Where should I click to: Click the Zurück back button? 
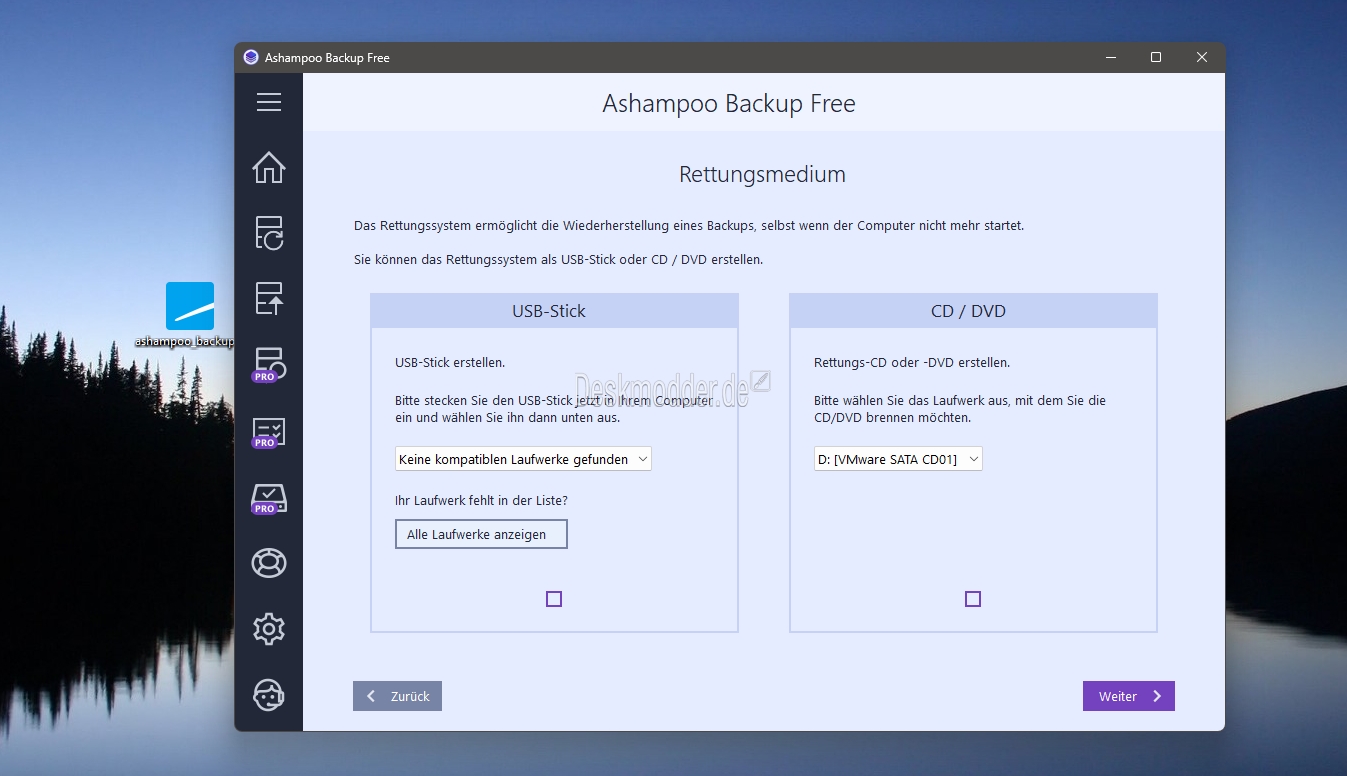[397, 696]
